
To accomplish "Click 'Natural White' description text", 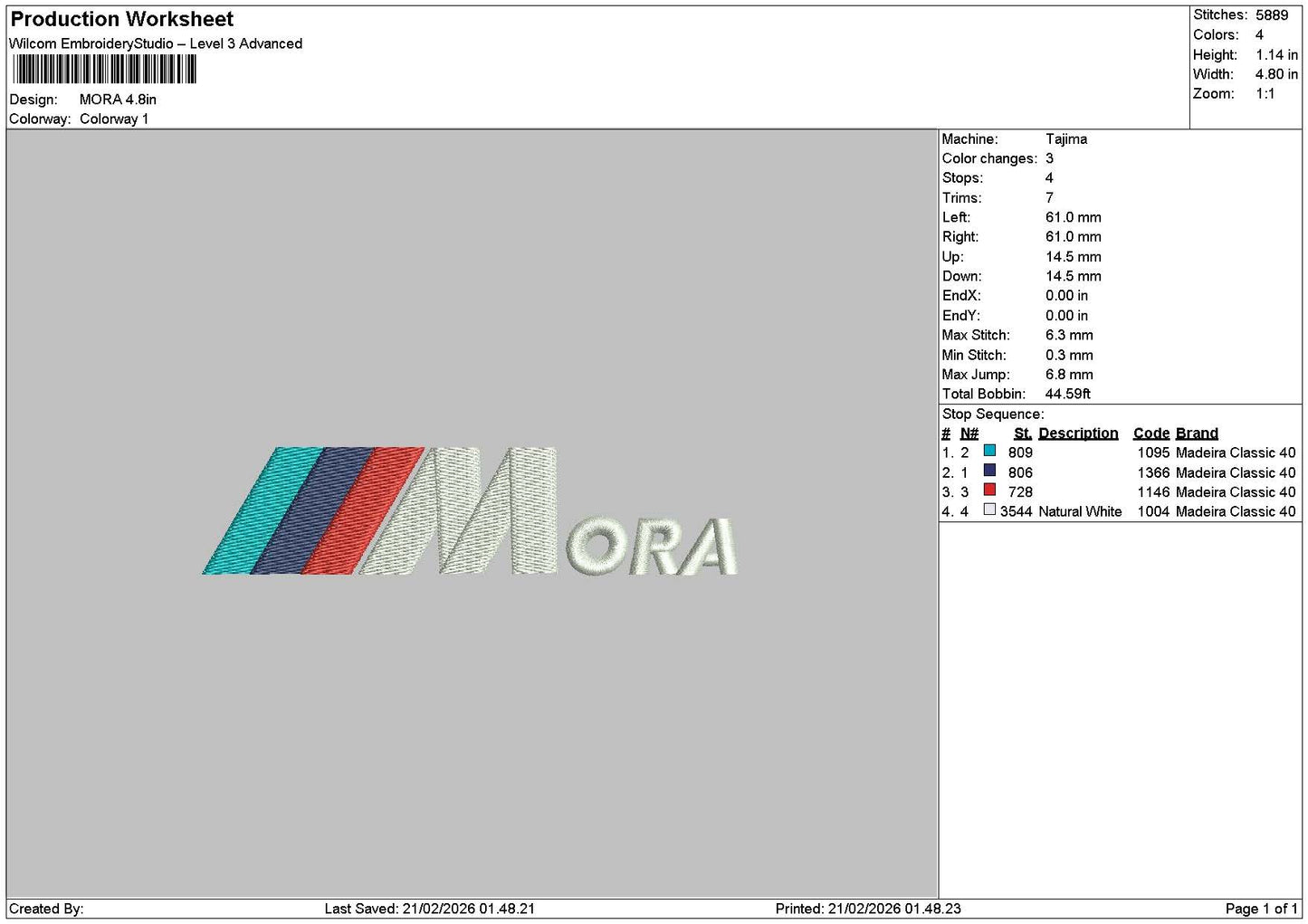I will click(x=1080, y=511).
